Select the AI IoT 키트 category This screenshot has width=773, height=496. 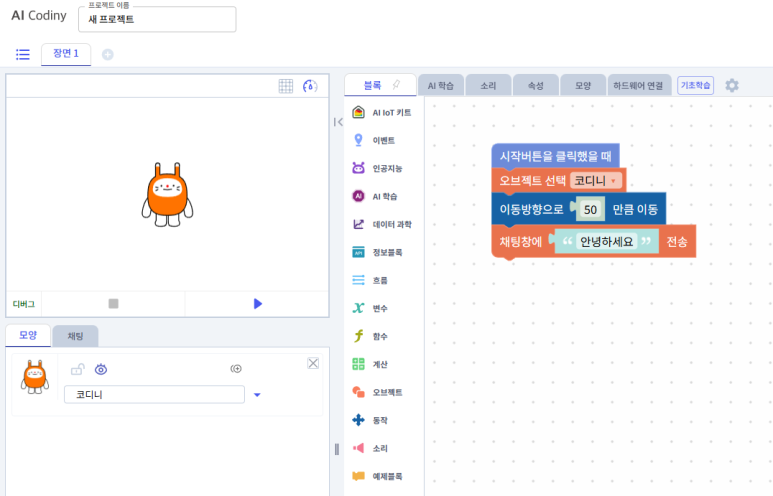coord(382,112)
